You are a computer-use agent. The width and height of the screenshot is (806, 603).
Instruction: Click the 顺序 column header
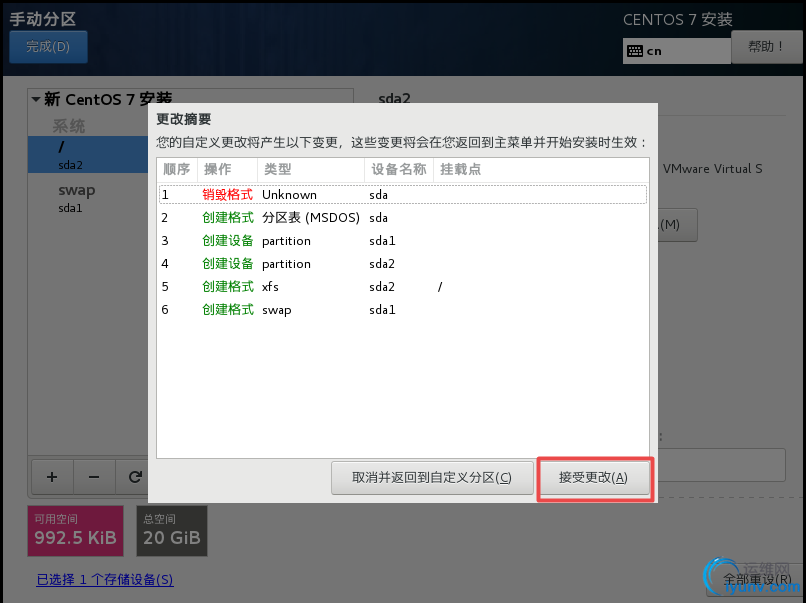coord(177,170)
